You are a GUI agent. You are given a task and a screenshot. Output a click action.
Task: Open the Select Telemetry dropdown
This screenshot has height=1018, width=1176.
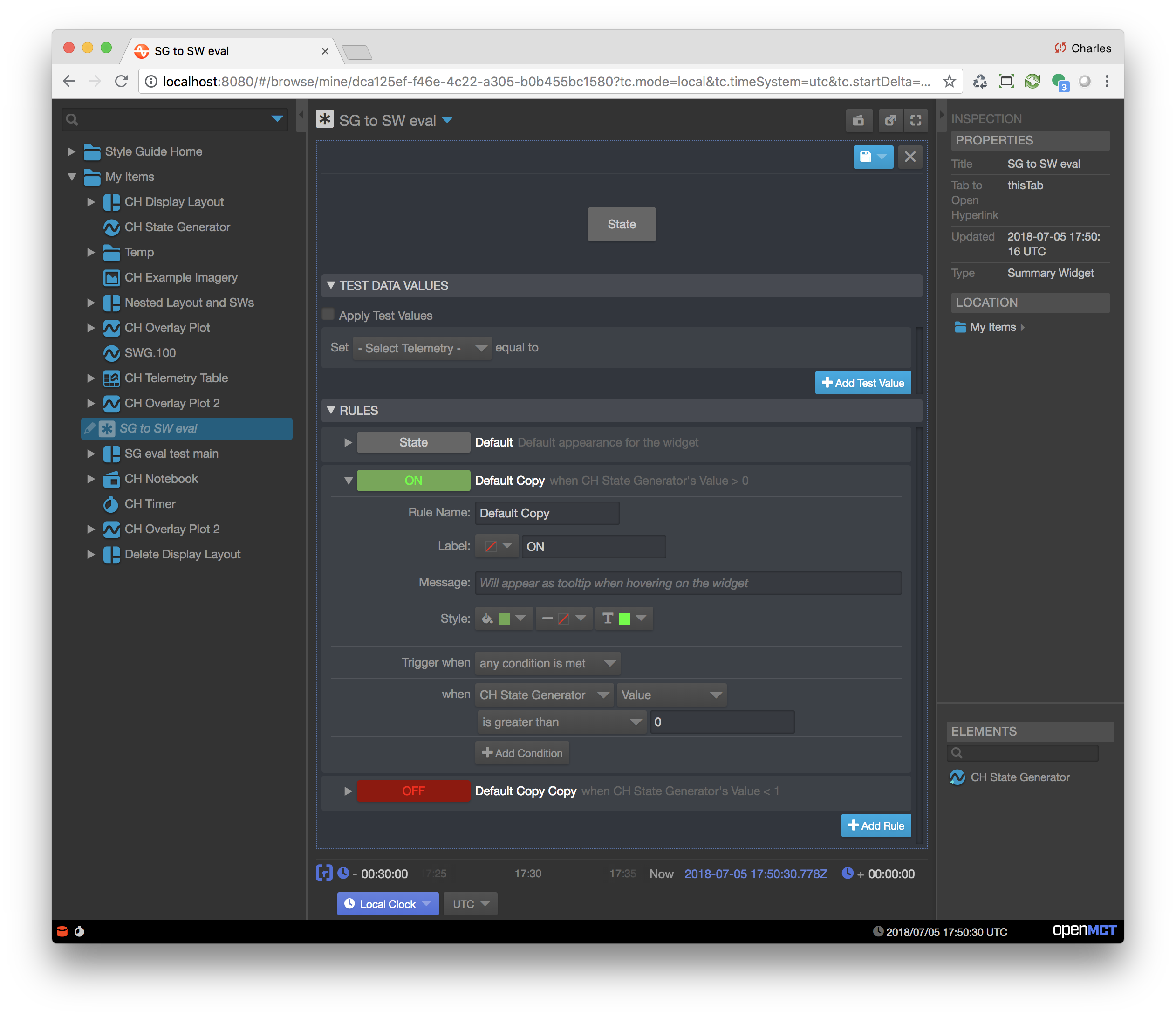click(422, 348)
